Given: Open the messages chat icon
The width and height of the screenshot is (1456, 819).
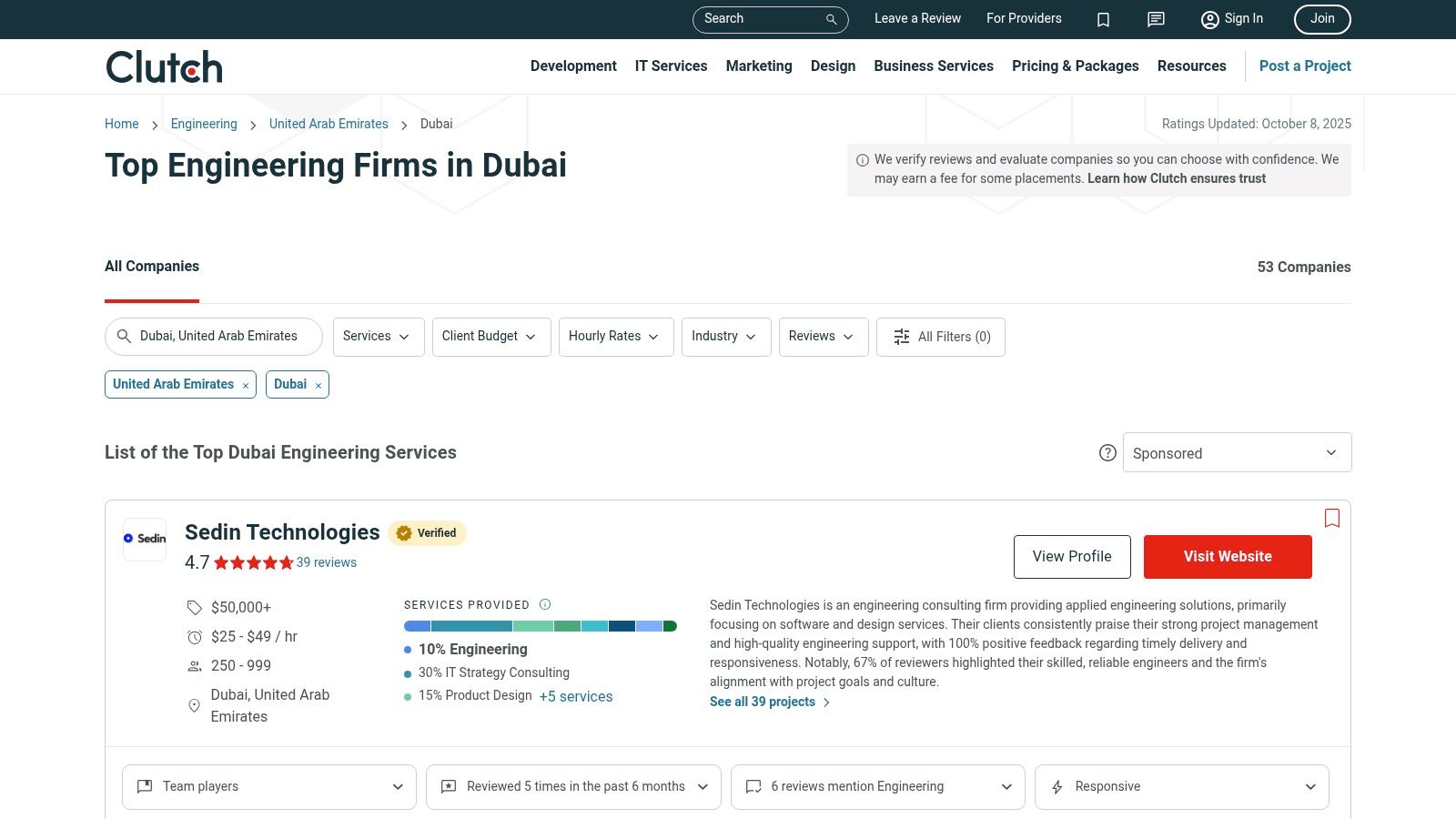Looking at the screenshot, I should click(x=1156, y=19).
